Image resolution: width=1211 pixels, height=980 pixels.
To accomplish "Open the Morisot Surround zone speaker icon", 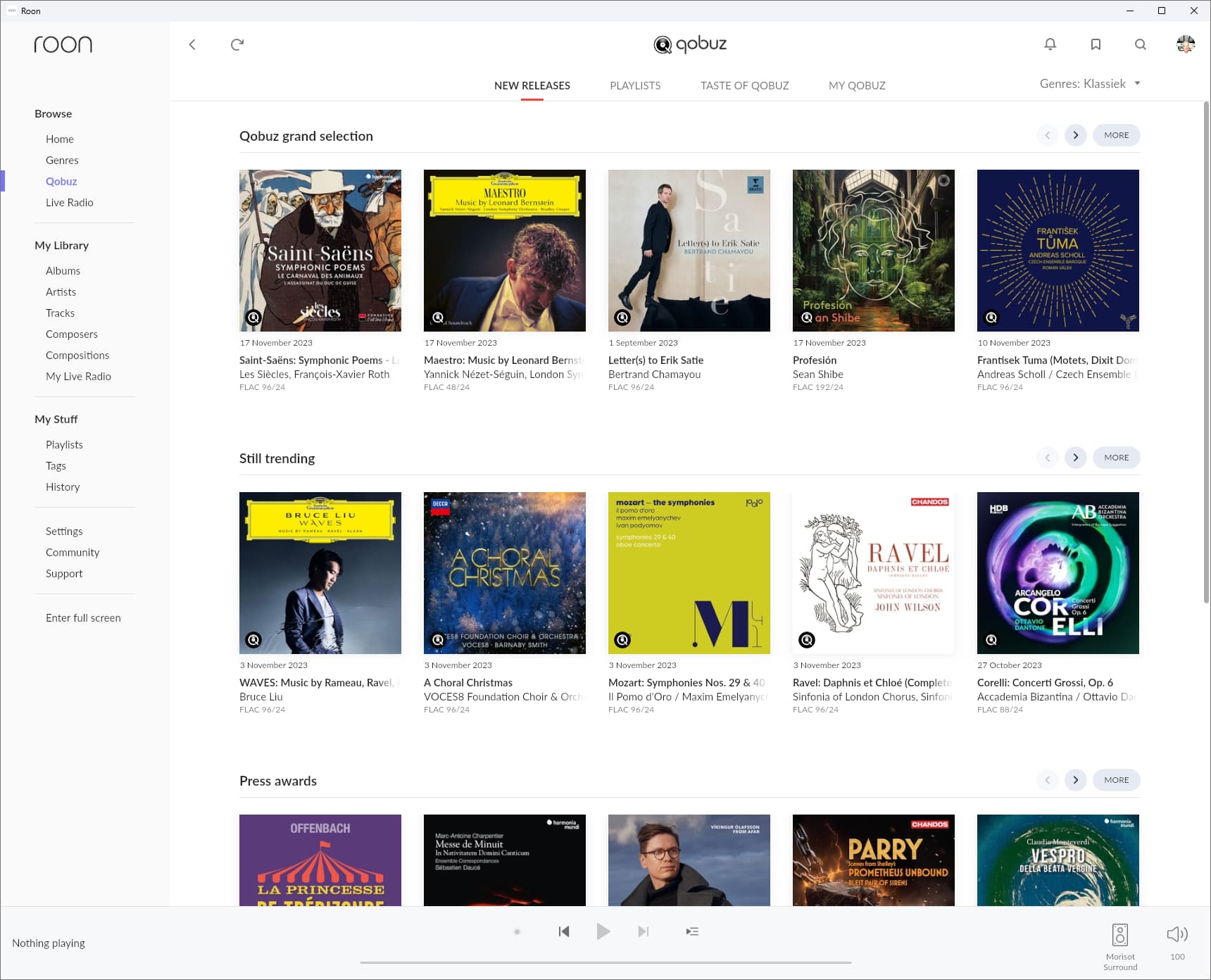I will (x=1120, y=934).
